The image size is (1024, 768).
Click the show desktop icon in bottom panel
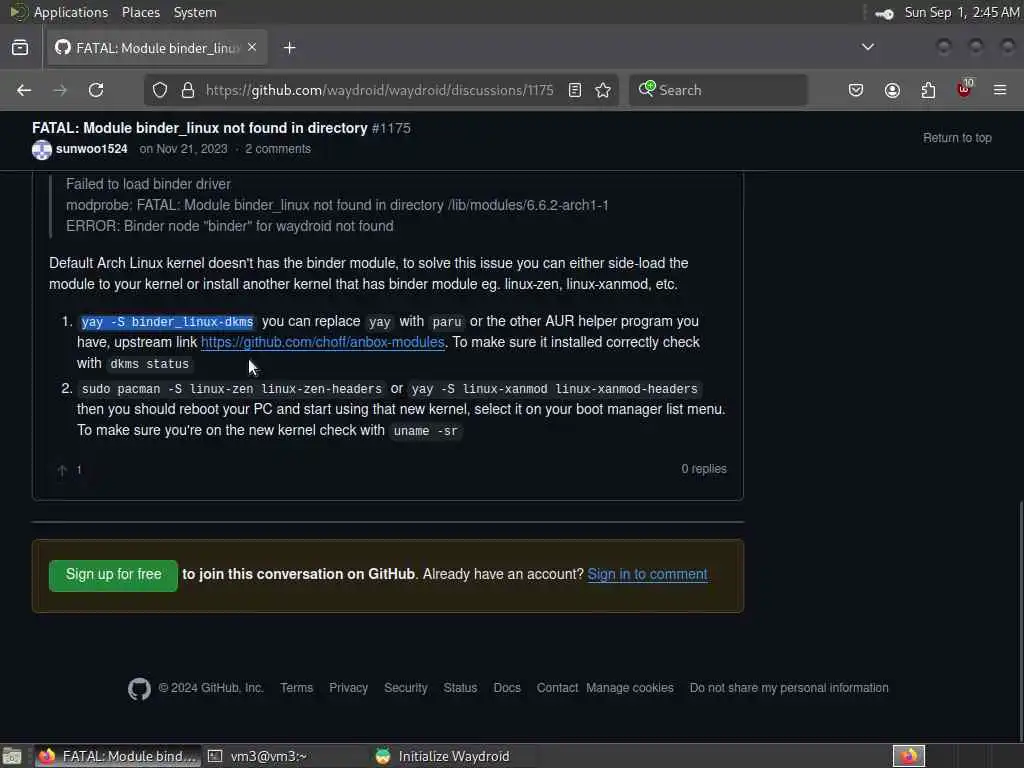click(x=12, y=756)
